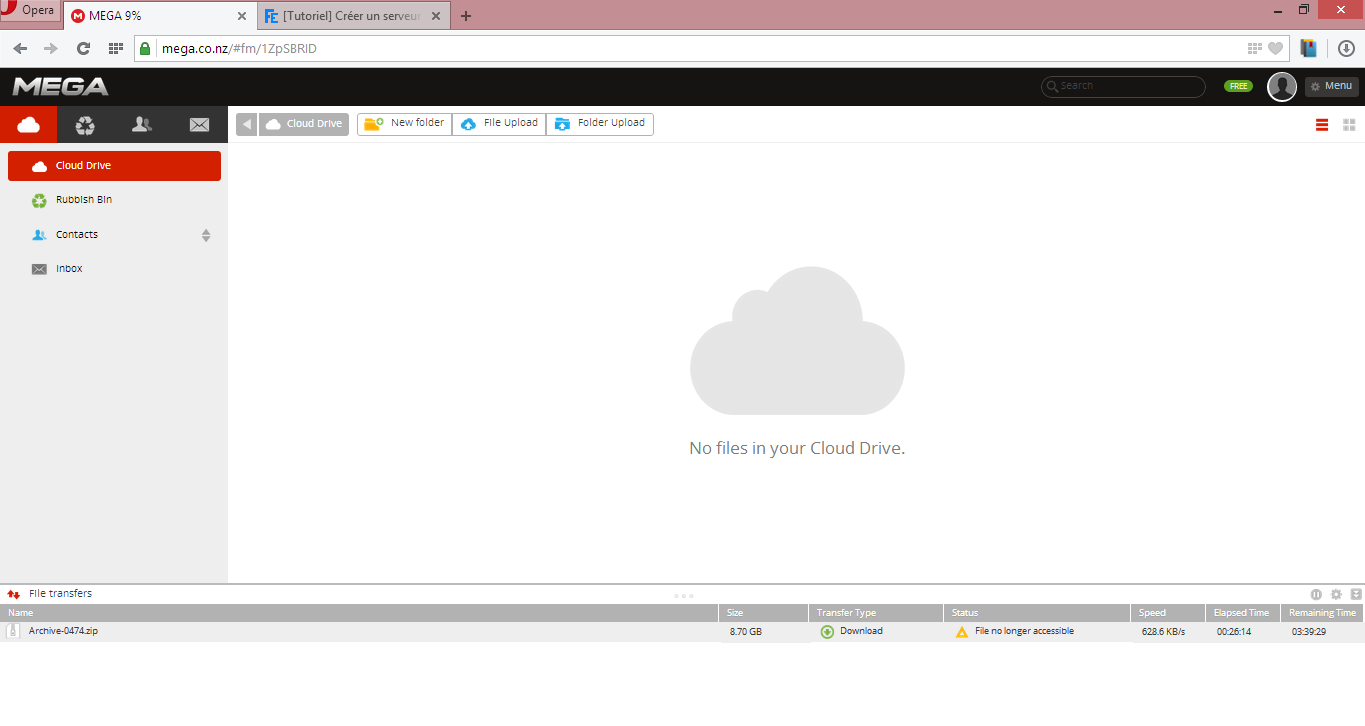This screenshot has height=726, width=1365.
Task: Pause all file transfers
Action: 1316,594
